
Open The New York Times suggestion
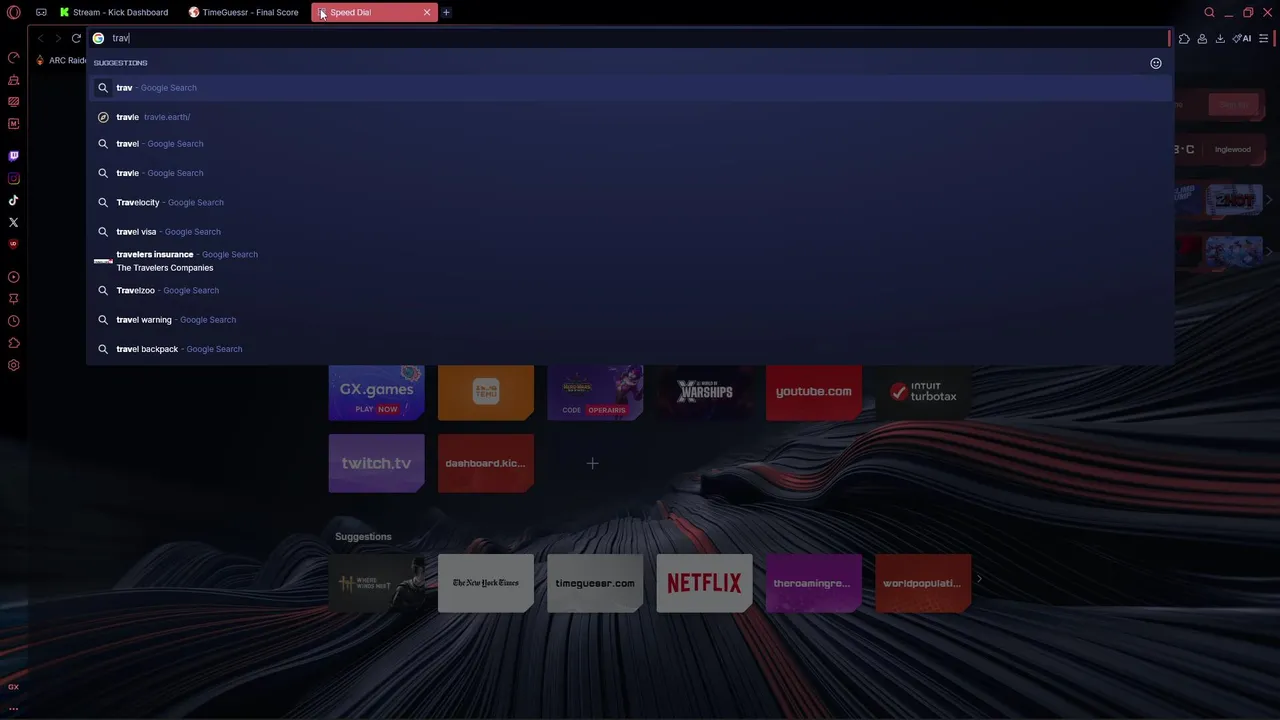click(486, 583)
